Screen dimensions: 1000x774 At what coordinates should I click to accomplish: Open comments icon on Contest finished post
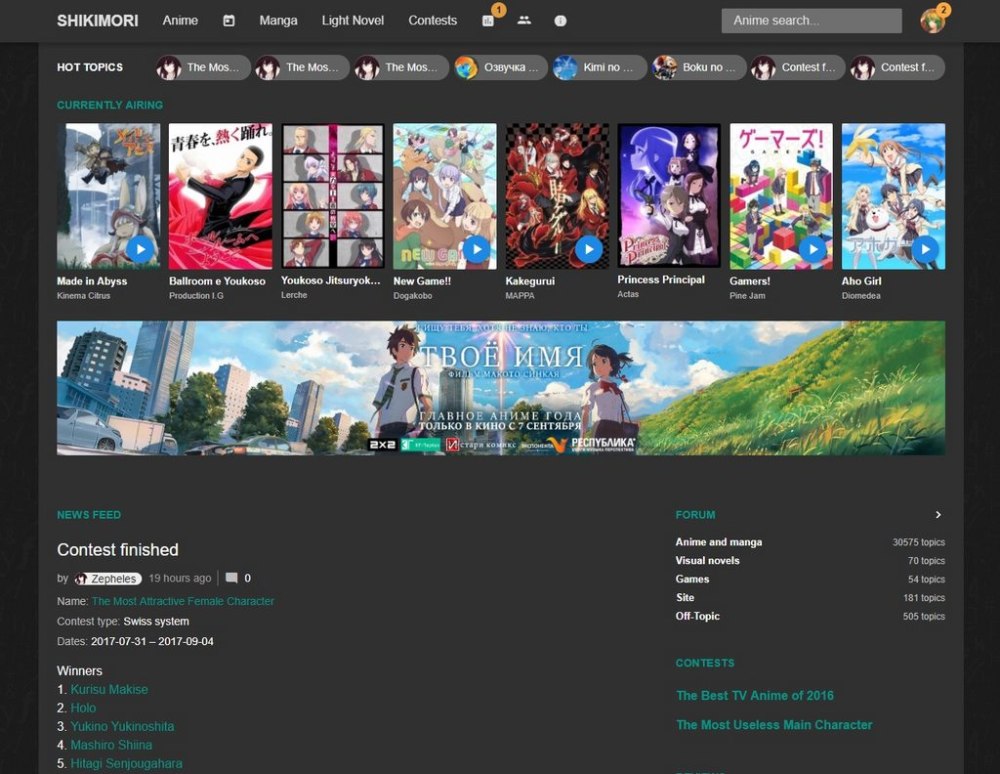[x=232, y=578]
